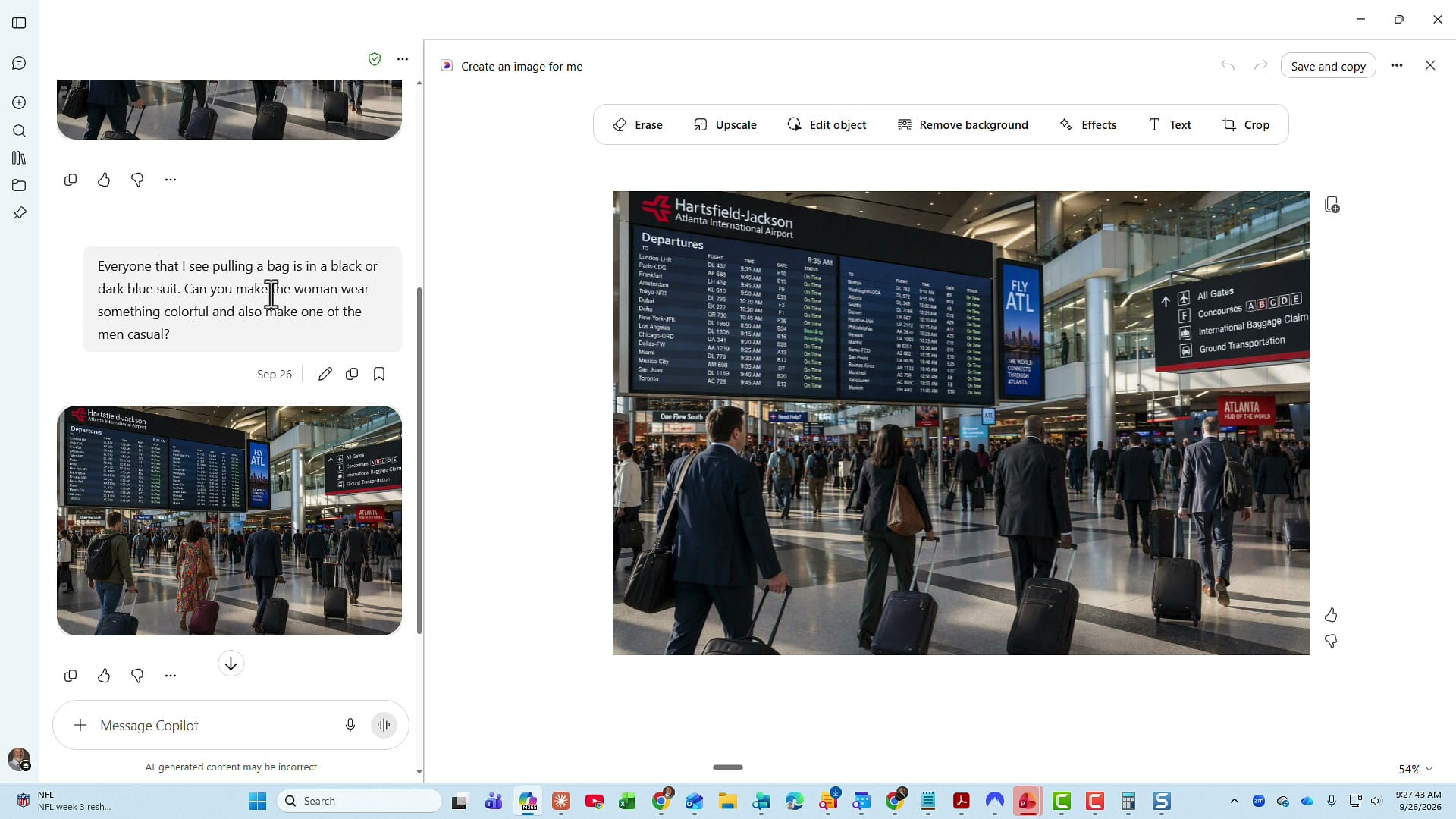Click the add-to-page icon beside image
The image size is (1456, 819).
(x=1332, y=205)
